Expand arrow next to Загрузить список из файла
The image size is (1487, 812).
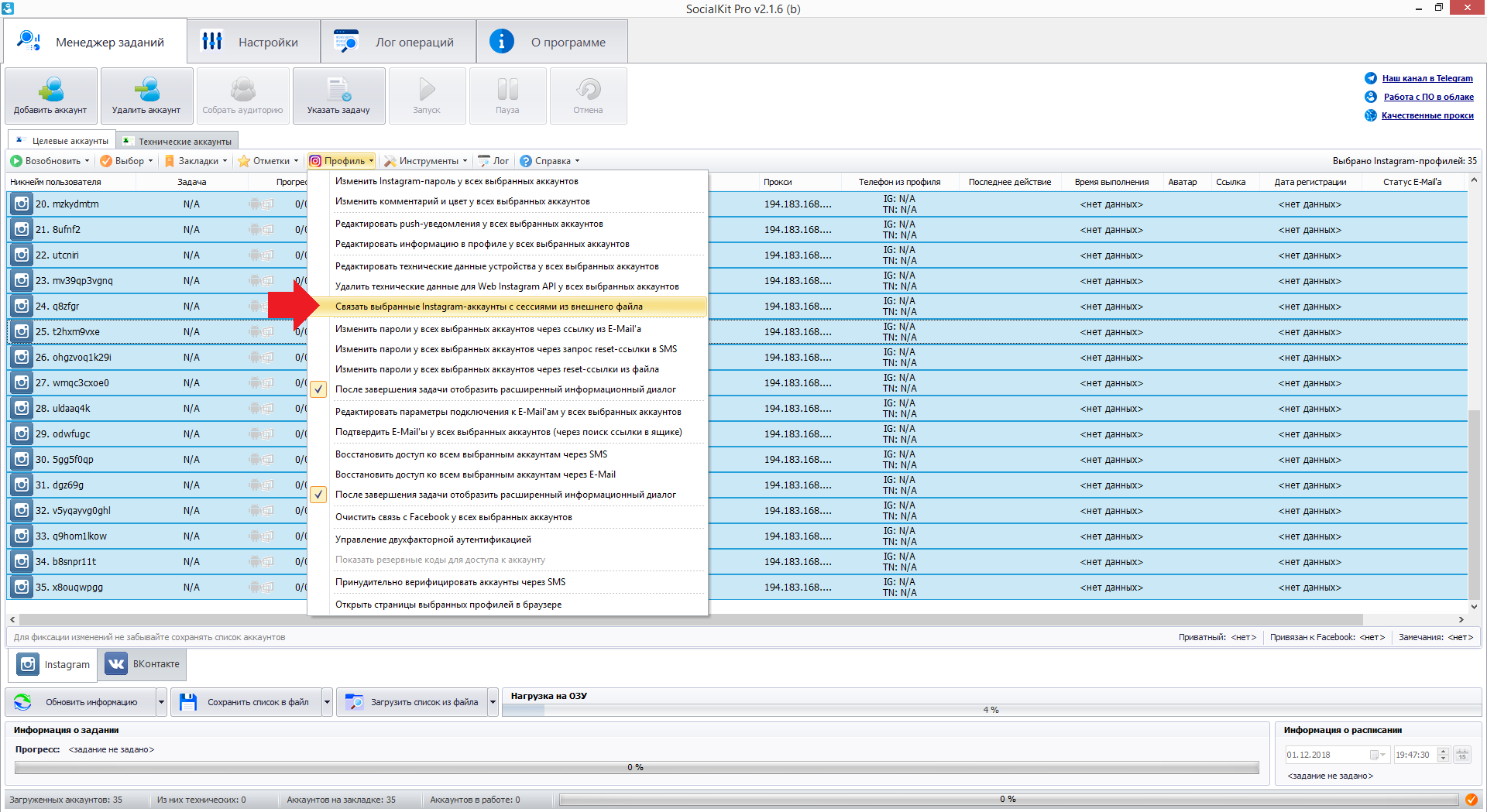(x=493, y=702)
